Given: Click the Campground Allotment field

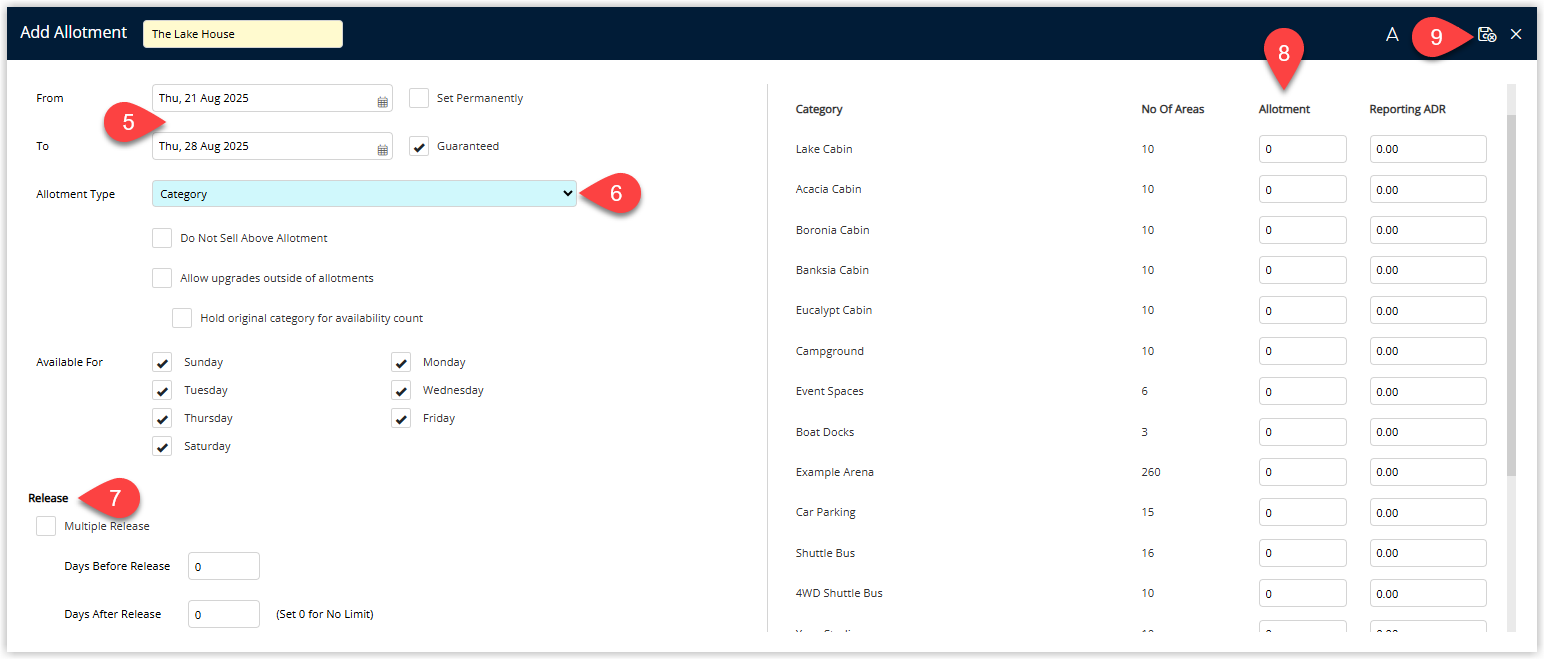Looking at the screenshot, I should [1302, 351].
